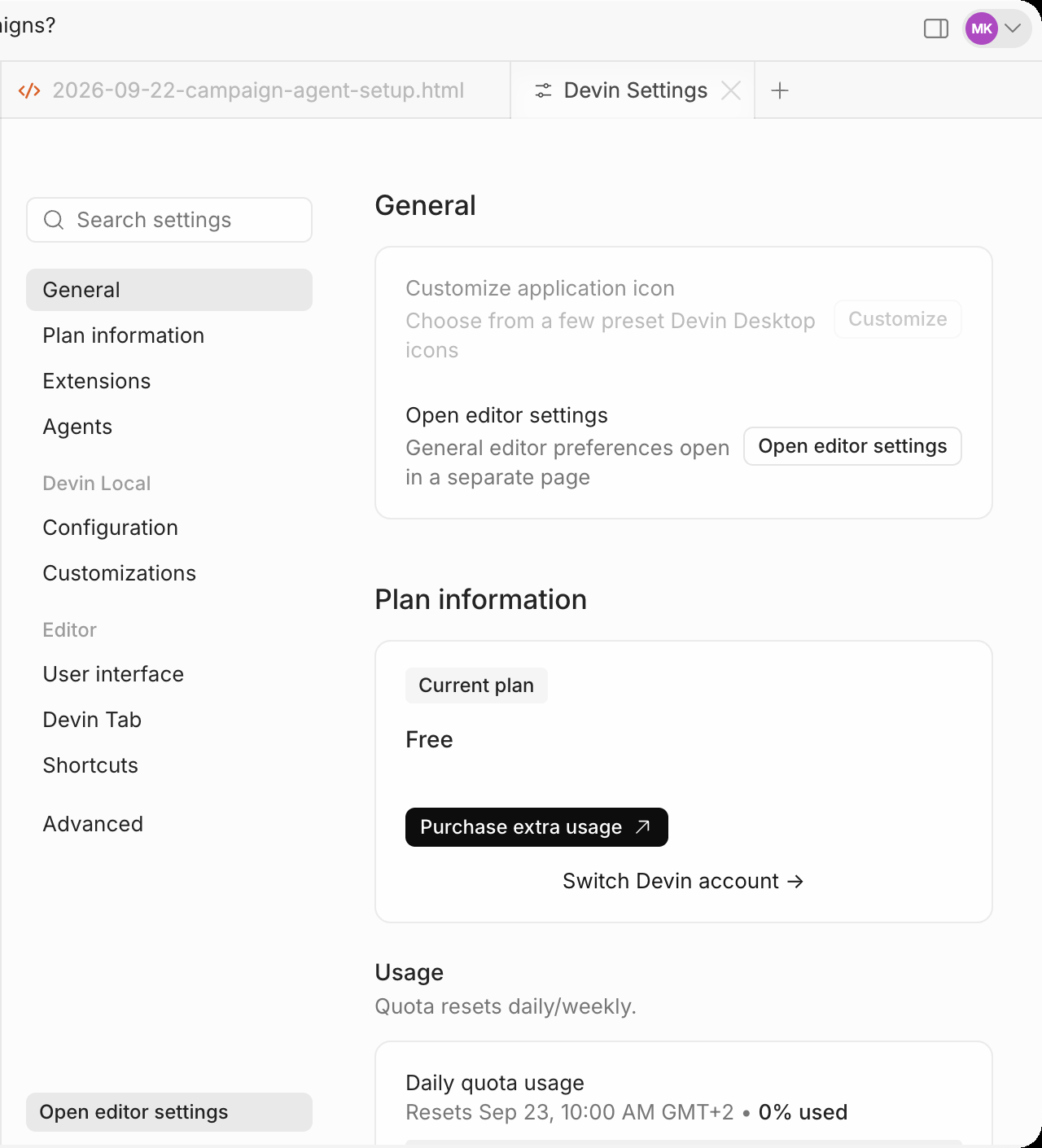This screenshot has width=1042, height=1148.
Task: Open the MK account avatar menu
Action: [x=996, y=28]
